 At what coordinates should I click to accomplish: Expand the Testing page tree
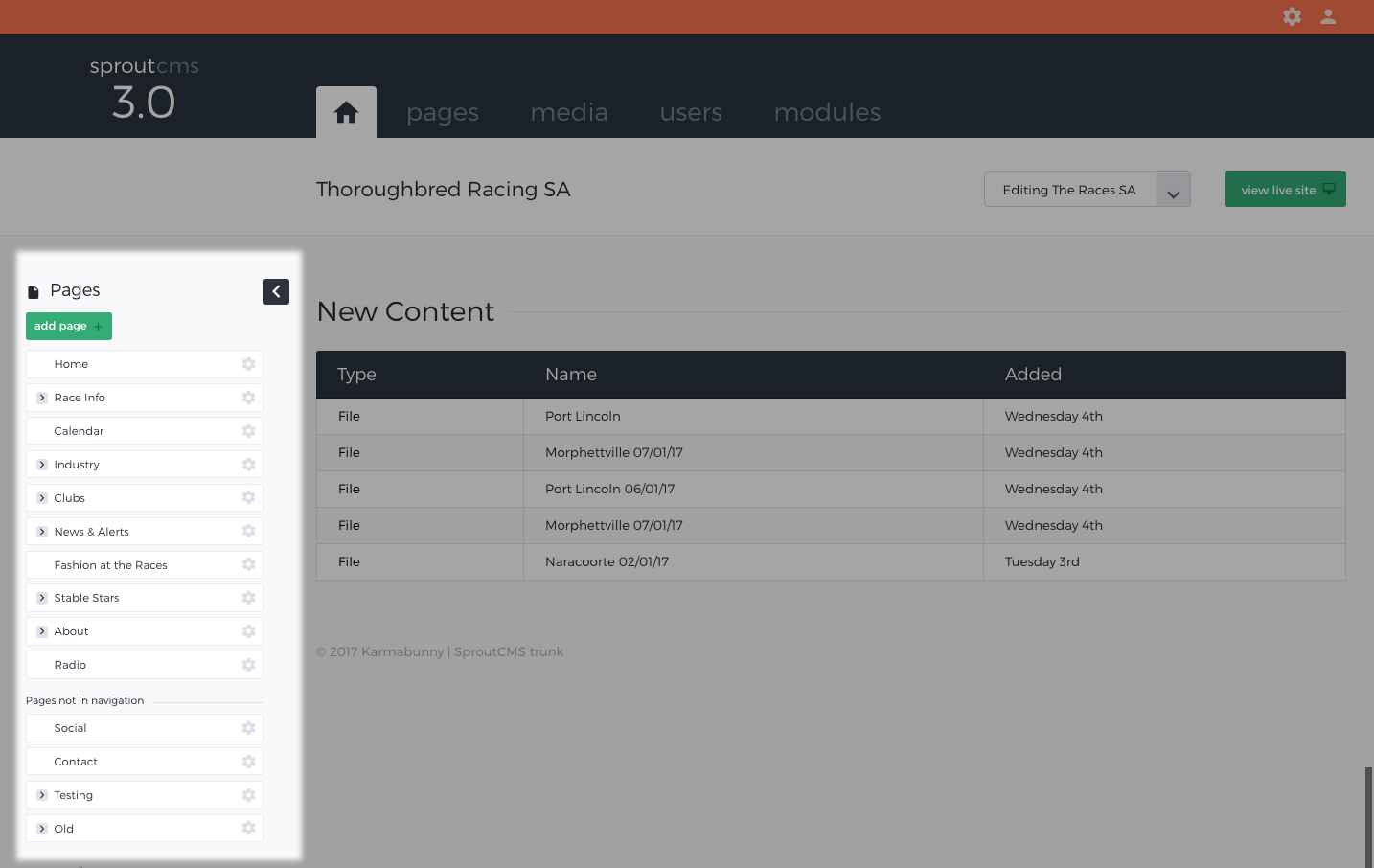42,795
